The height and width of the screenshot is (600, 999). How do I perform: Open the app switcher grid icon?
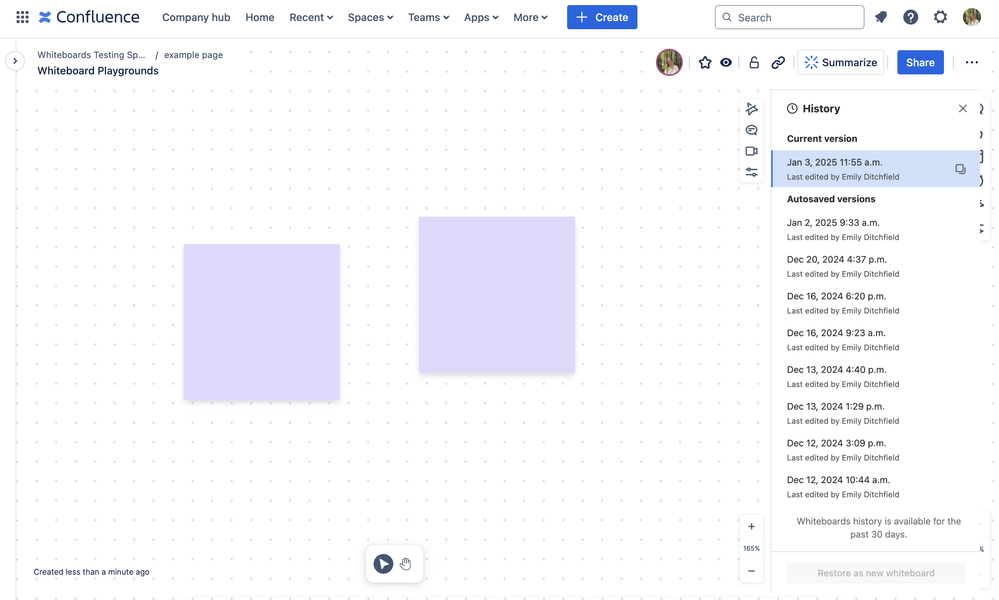[22, 17]
